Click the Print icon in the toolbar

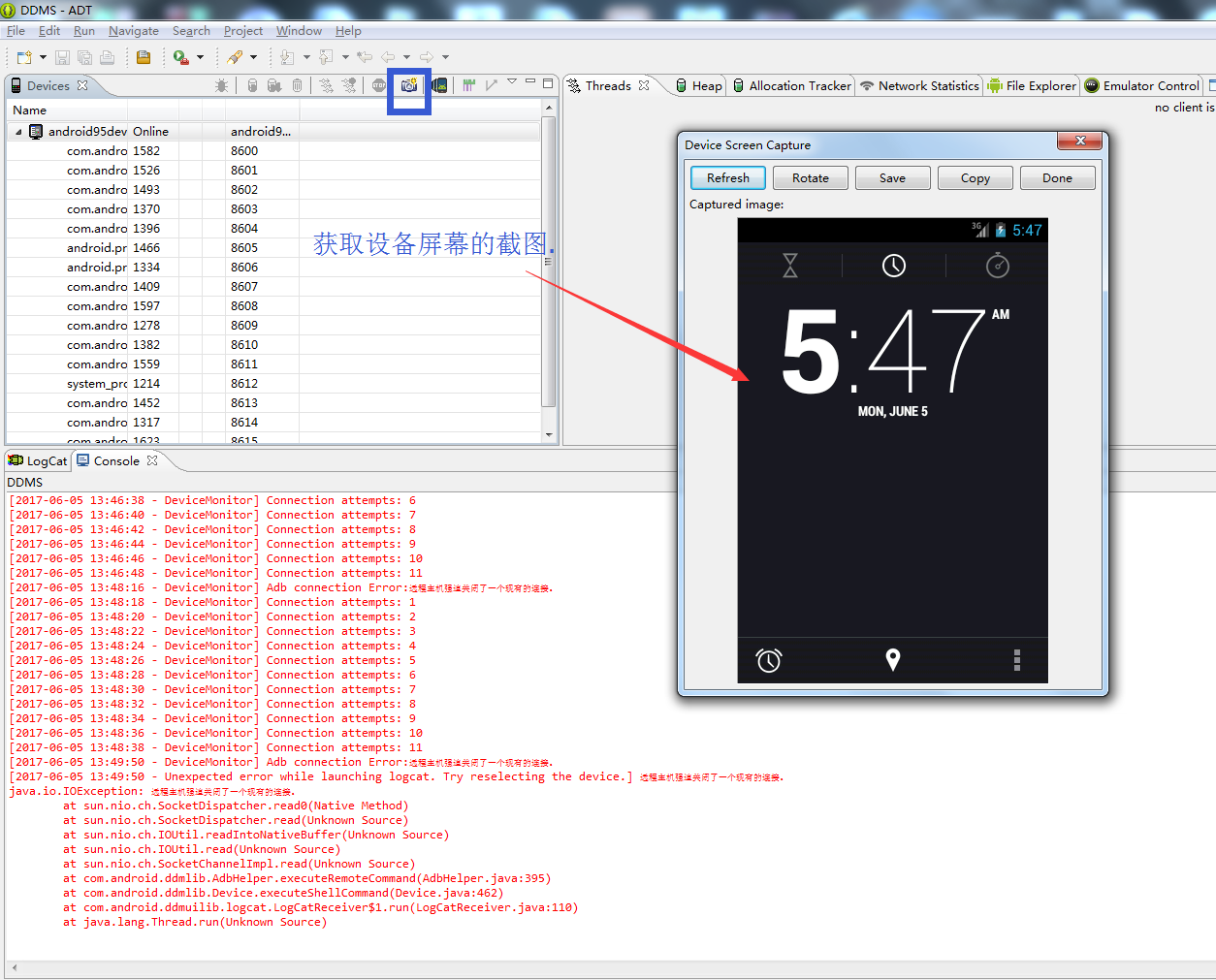[x=107, y=57]
